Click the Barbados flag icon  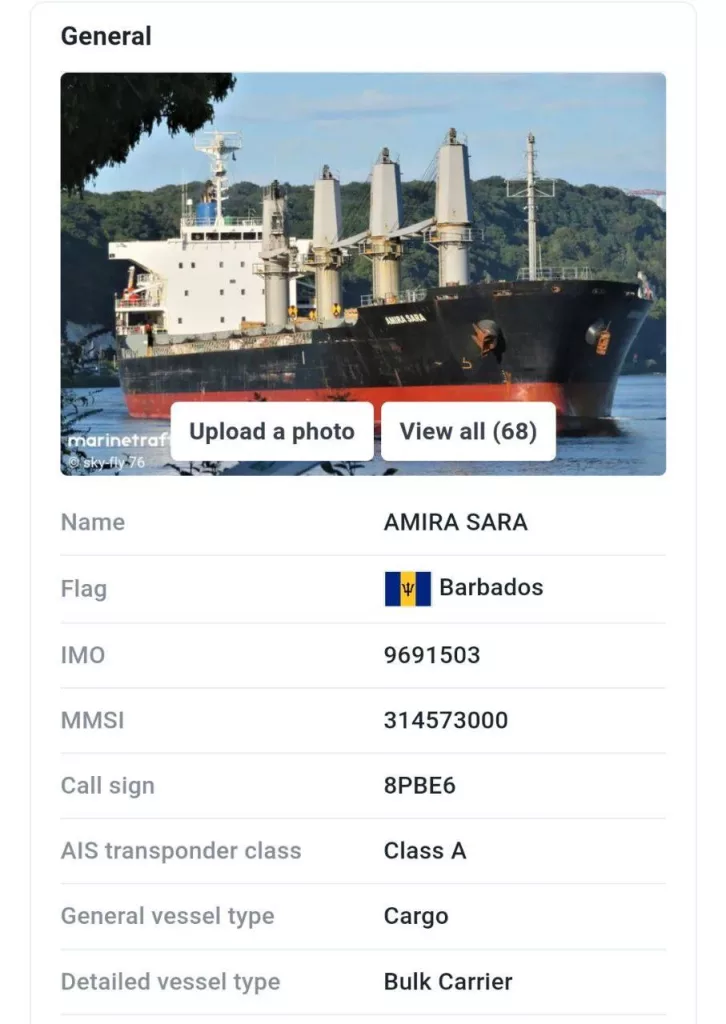pyautogui.click(x=407, y=588)
